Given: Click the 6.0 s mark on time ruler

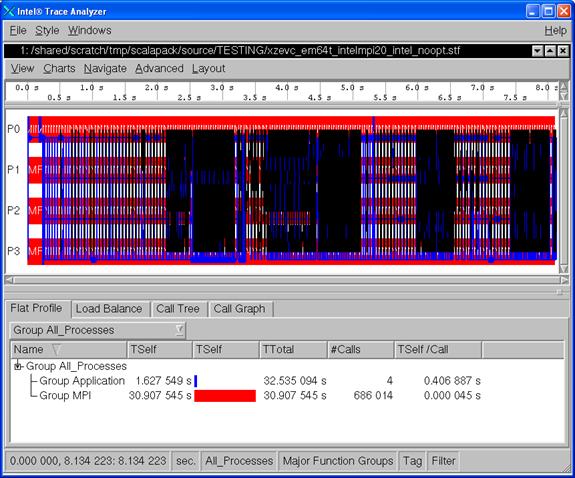Looking at the screenshot, I should click(x=417, y=88).
